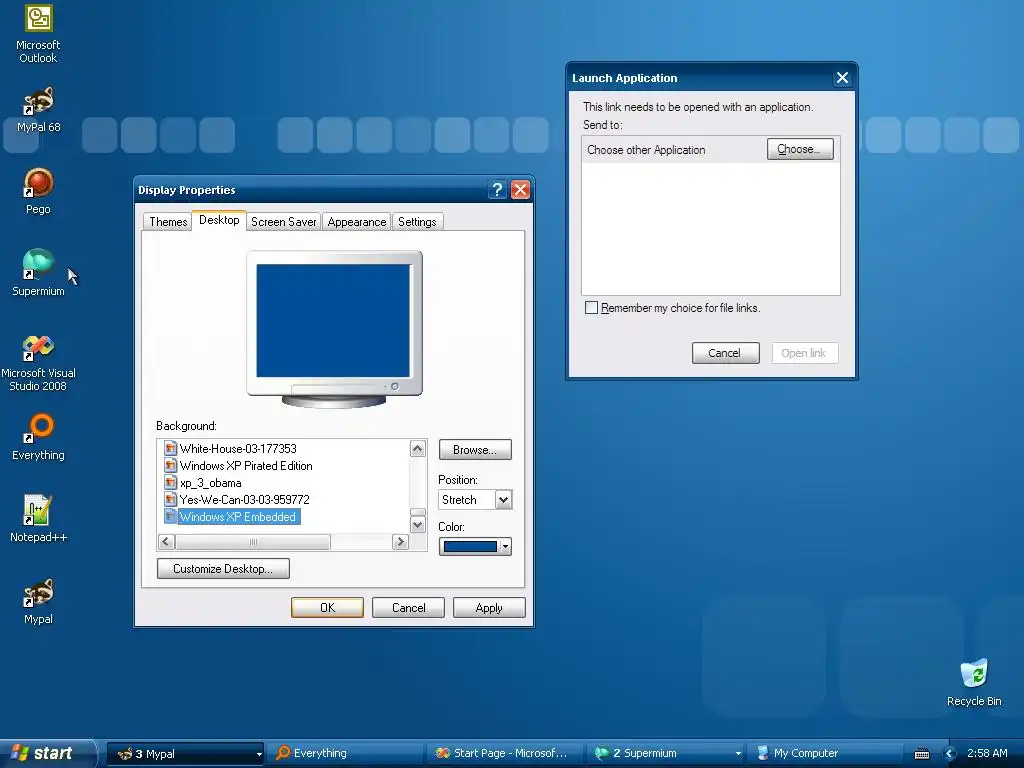Select the Recycle Bin icon
The height and width of the screenshot is (768, 1024).
(974, 682)
